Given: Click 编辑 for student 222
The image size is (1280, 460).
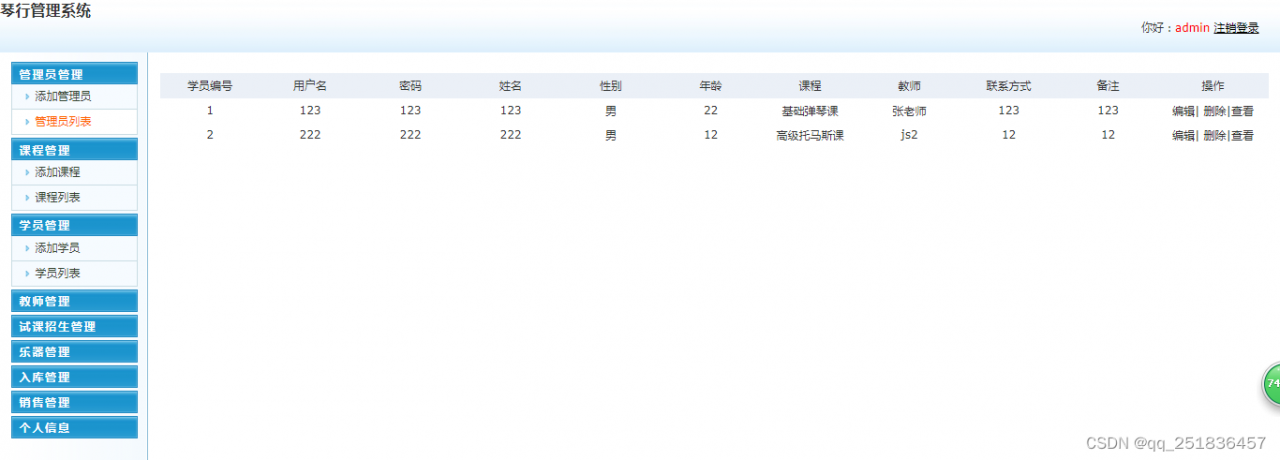Looking at the screenshot, I should click(1183, 136).
